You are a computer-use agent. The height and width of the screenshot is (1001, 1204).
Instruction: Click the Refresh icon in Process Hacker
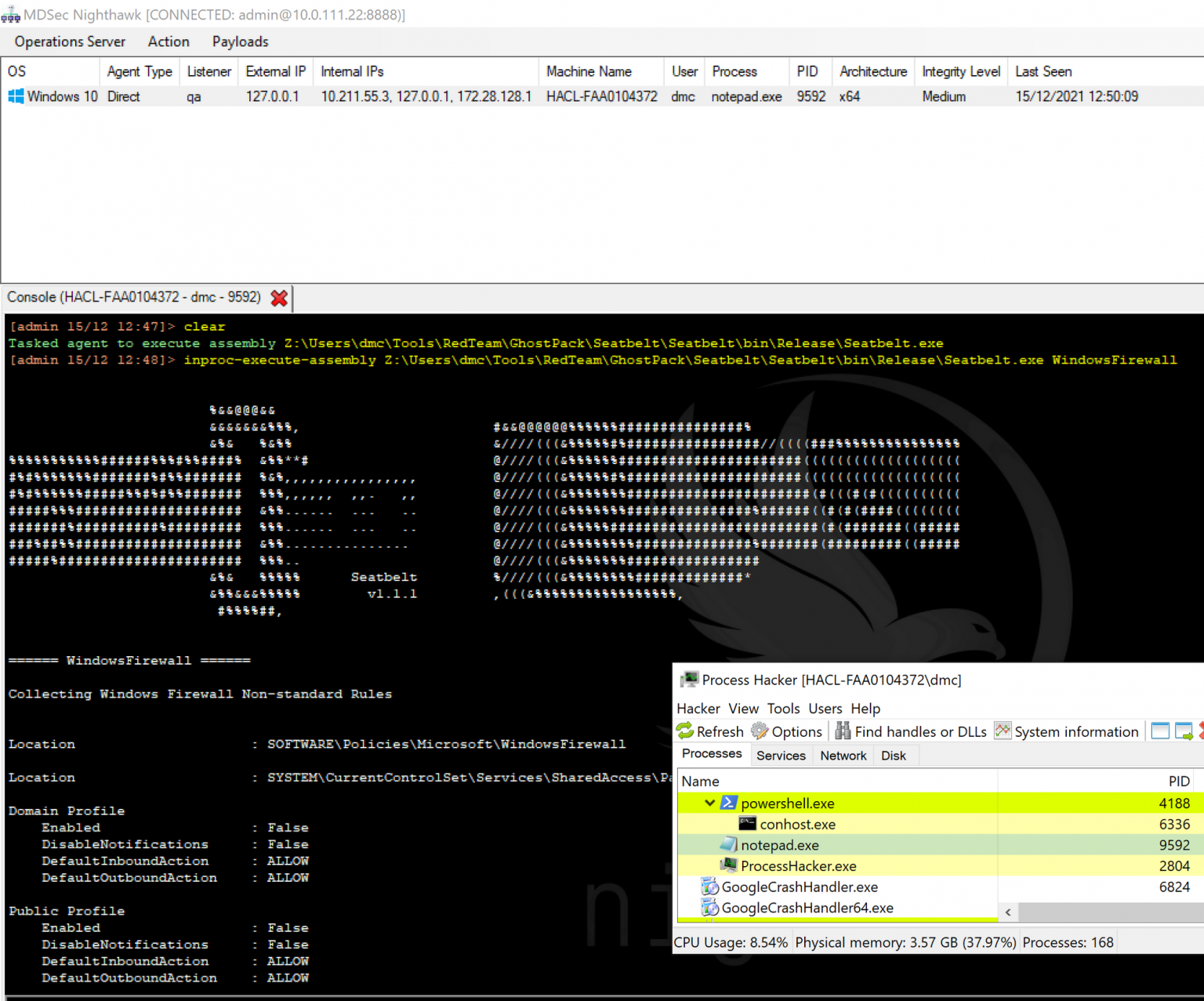686,731
